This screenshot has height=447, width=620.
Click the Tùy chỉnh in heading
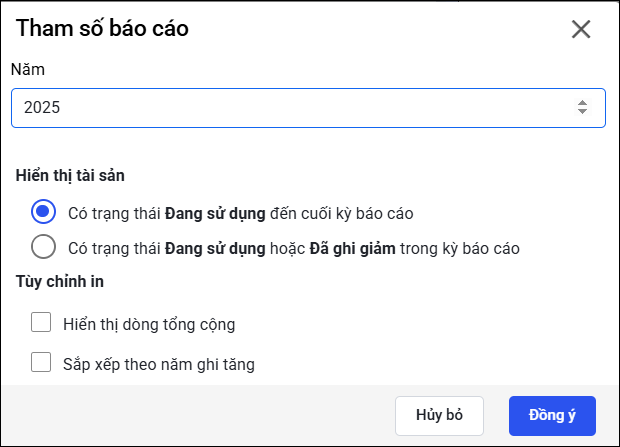[60, 281]
